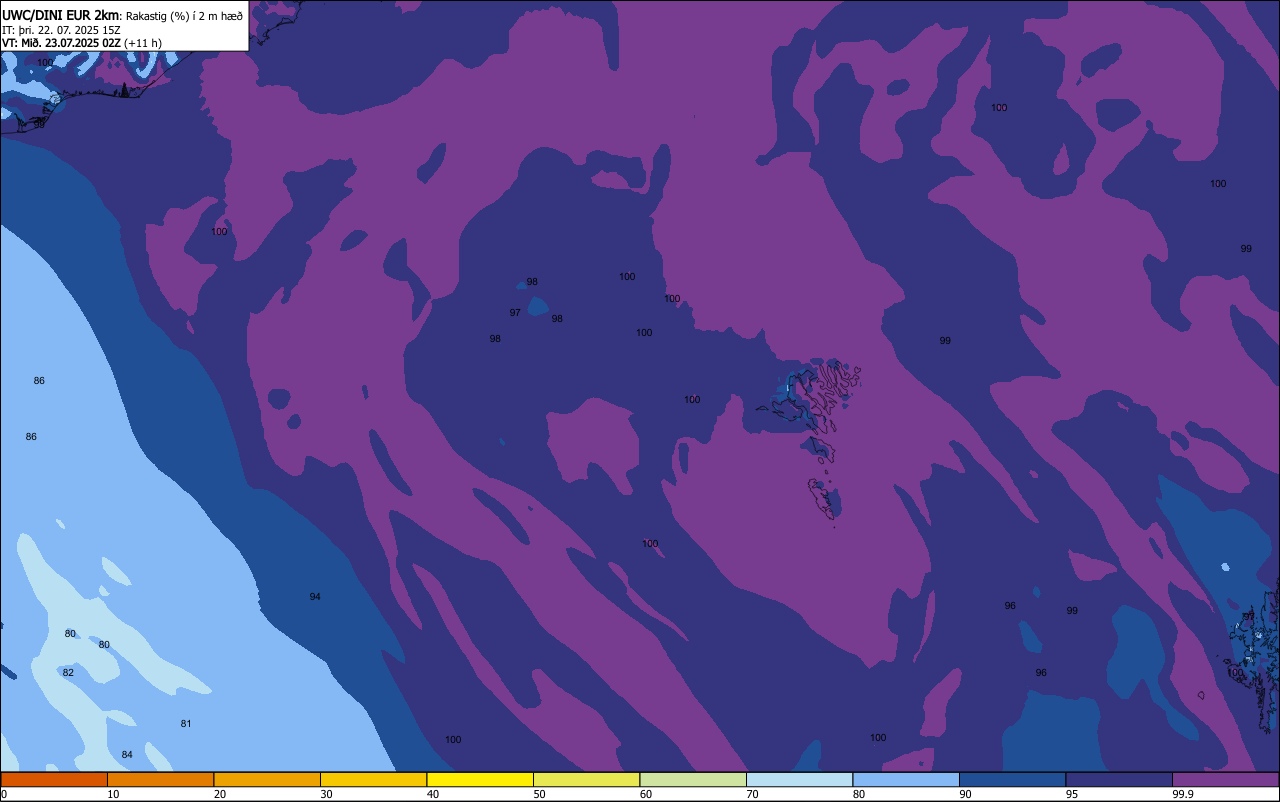Click the map value label '84'
The image size is (1280, 802).
point(127,755)
